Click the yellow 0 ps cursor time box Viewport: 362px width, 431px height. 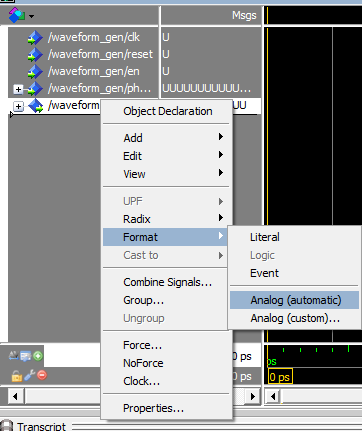[x=280, y=377]
